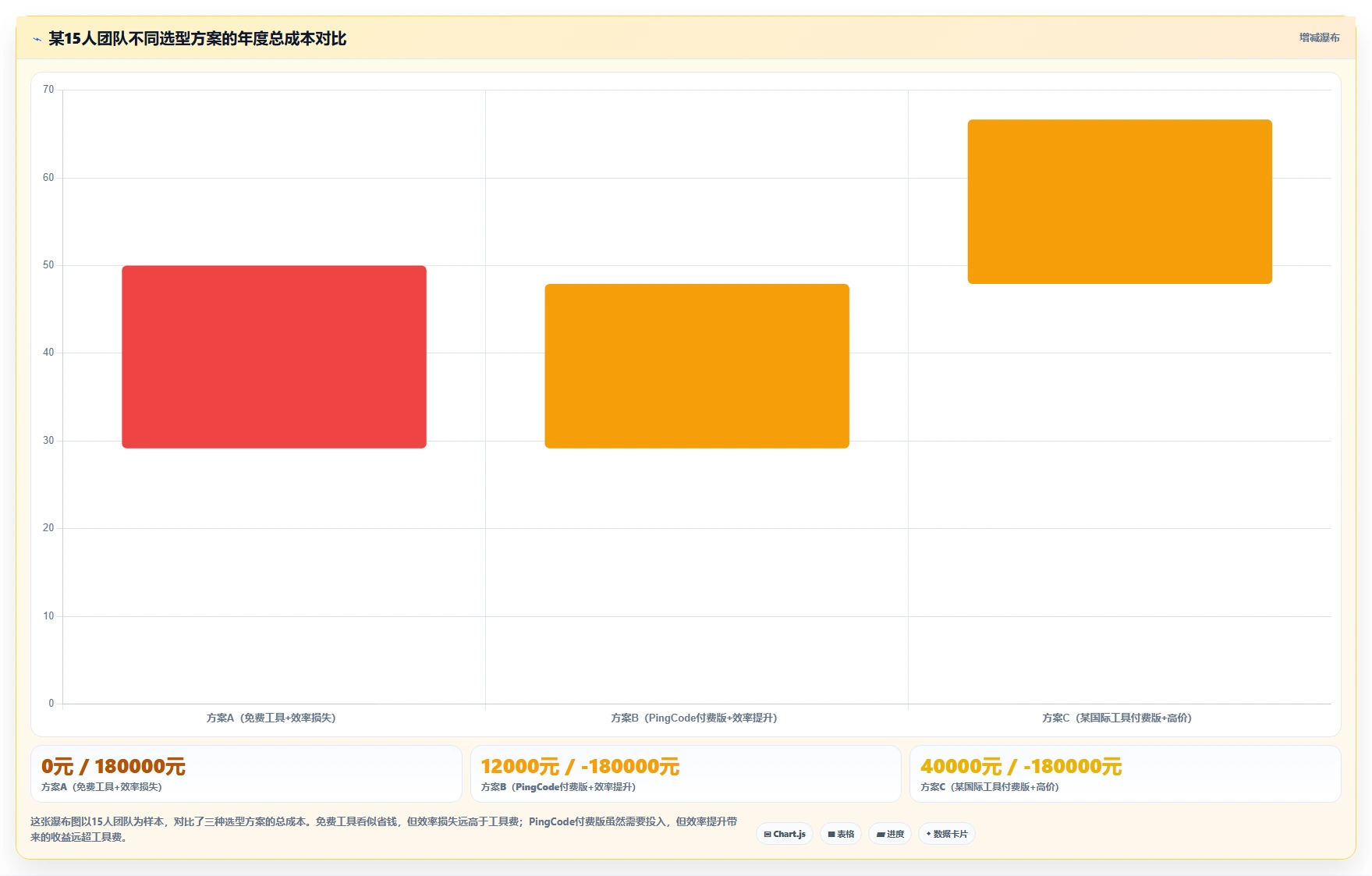Click the y-axis tick label 0
This screenshot has width=1372, height=876.
(51, 704)
